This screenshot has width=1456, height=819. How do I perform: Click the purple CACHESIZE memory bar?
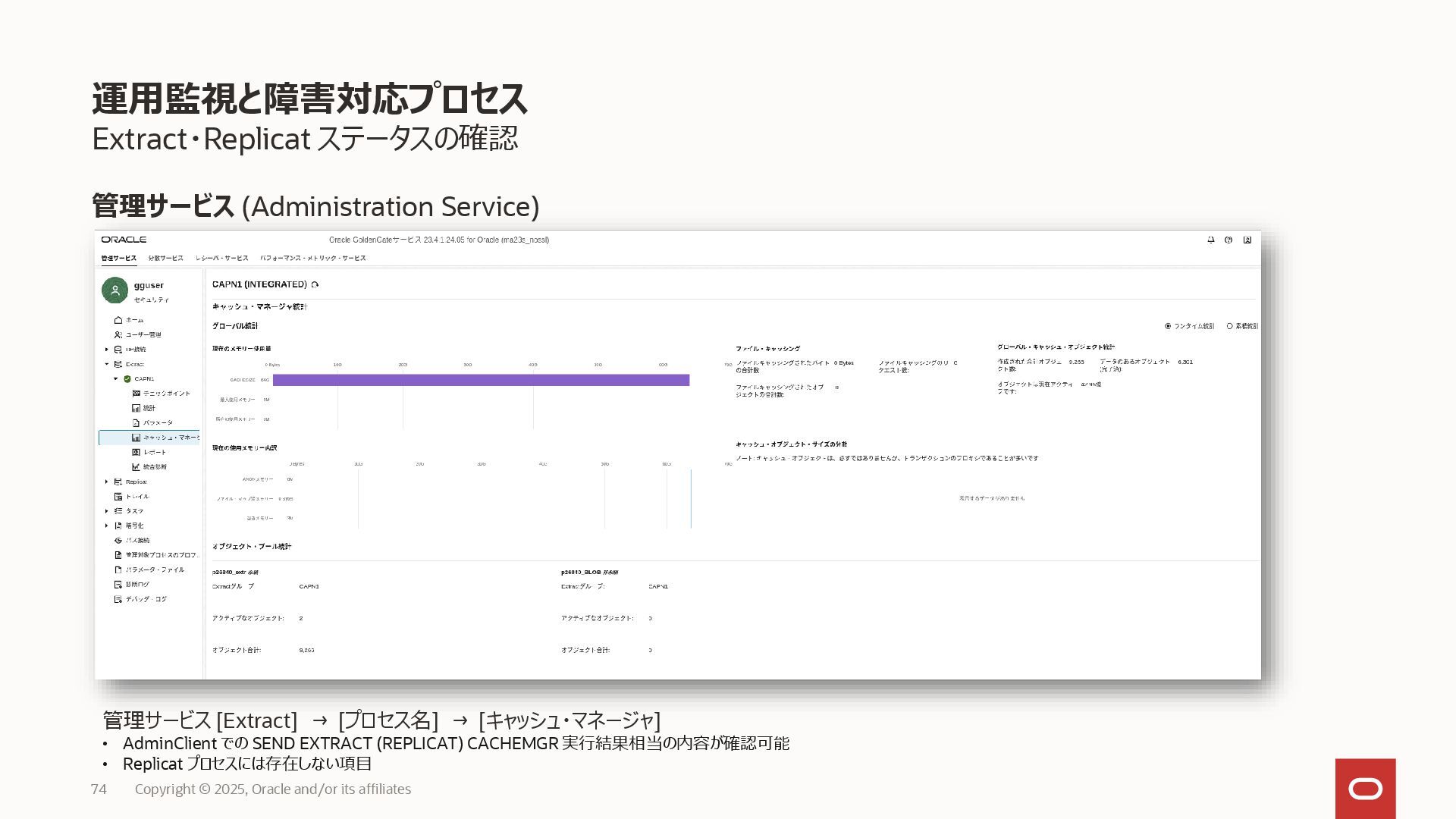click(481, 380)
